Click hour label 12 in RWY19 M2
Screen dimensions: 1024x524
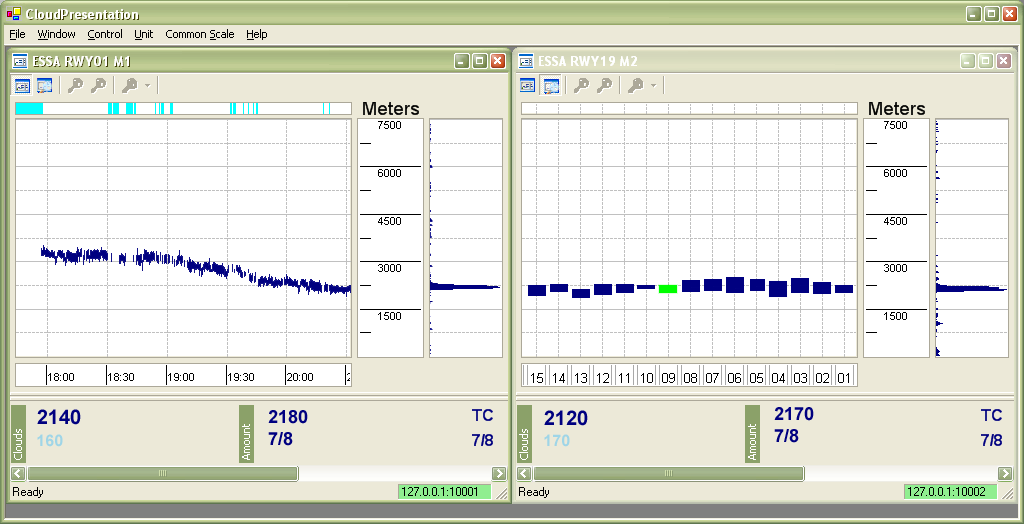click(603, 378)
